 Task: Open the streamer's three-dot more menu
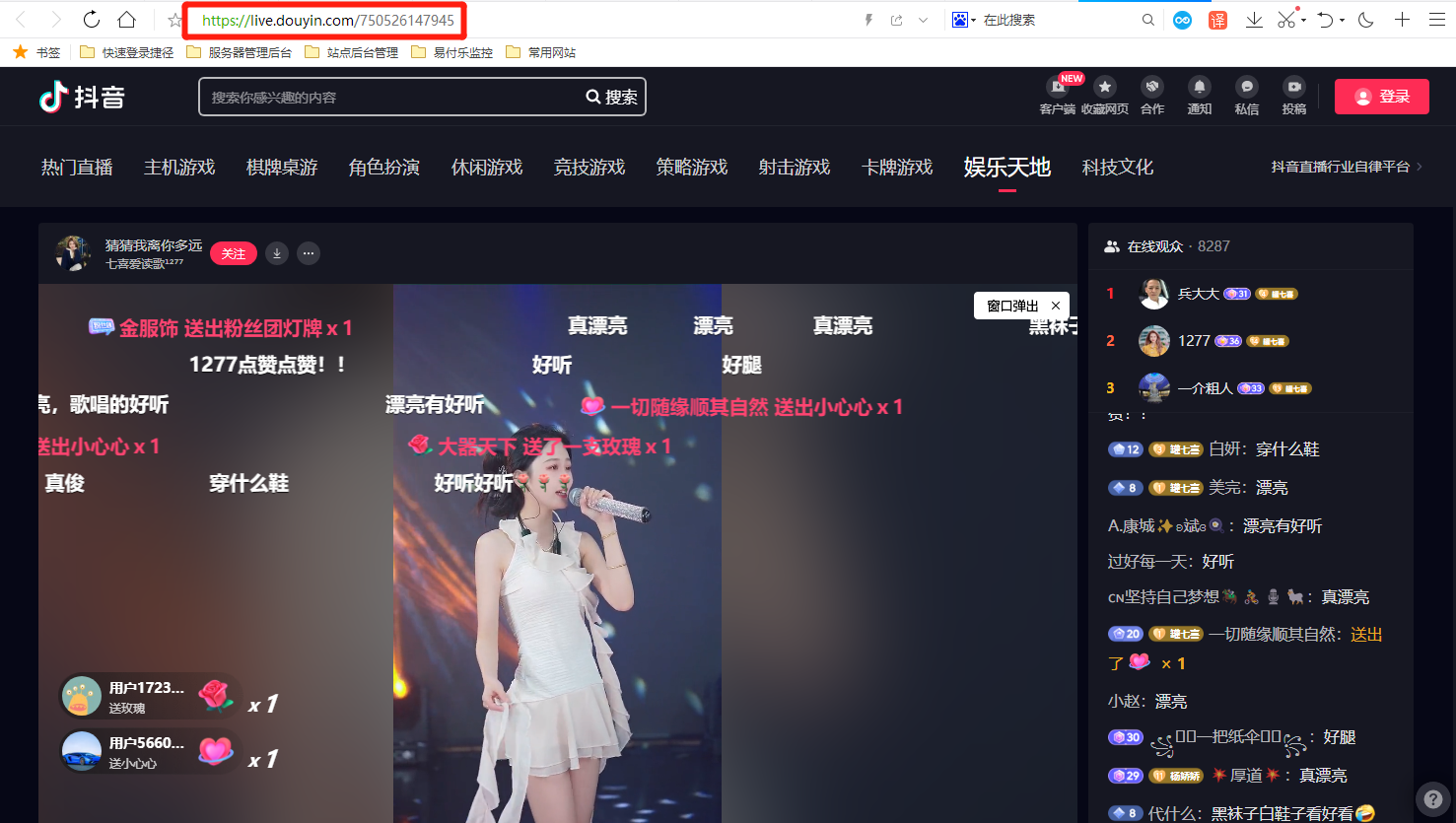309,253
